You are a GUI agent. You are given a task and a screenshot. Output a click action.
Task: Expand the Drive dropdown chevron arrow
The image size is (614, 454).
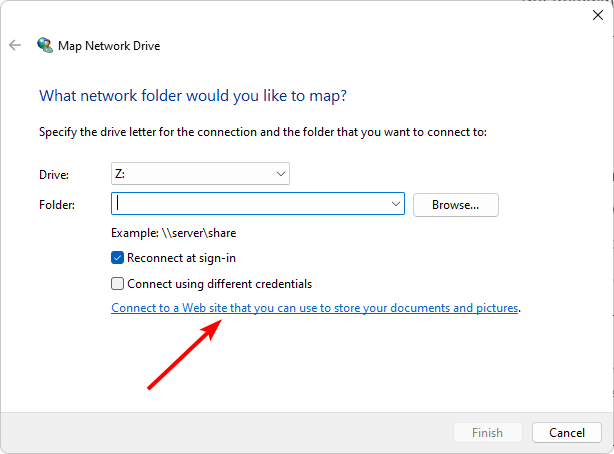click(280, 174)
